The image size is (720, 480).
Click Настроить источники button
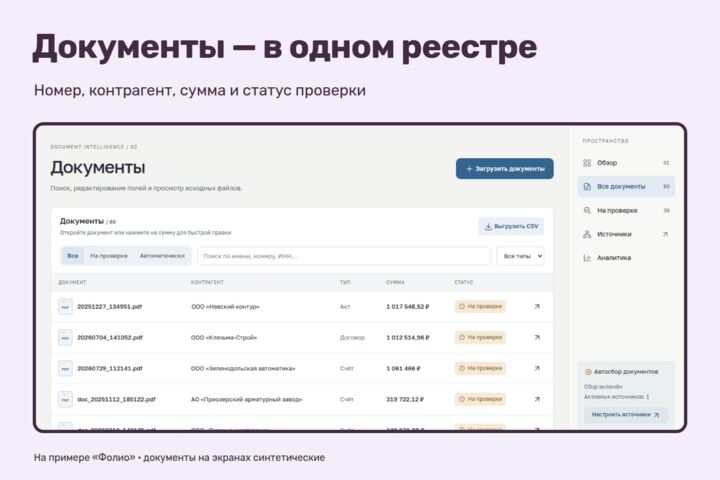625,414
